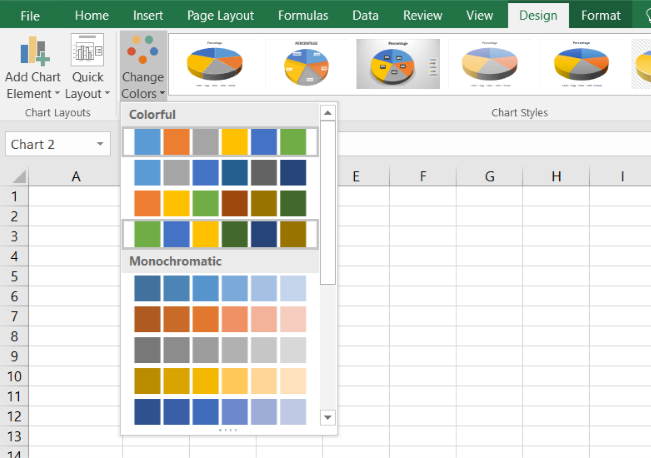Select the gray Monochromatic palette row
This screenshot has width=651, height=458.
coord(219,350)
